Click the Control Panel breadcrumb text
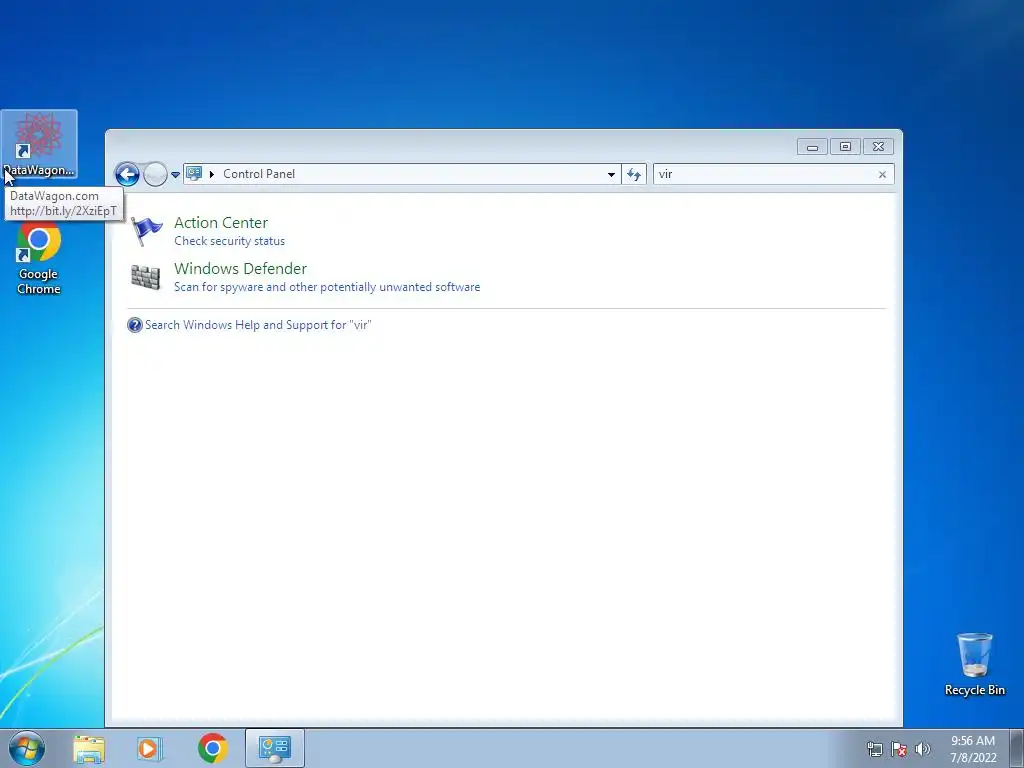1024x768 pixels. 259,174
